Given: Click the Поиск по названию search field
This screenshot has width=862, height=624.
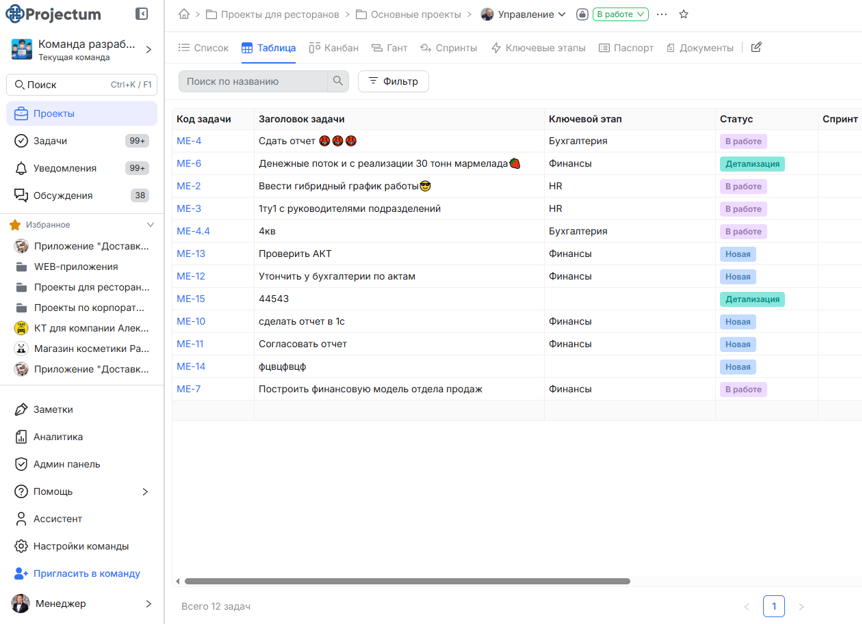Looking at the screenshot, I should tap(253, 81).
